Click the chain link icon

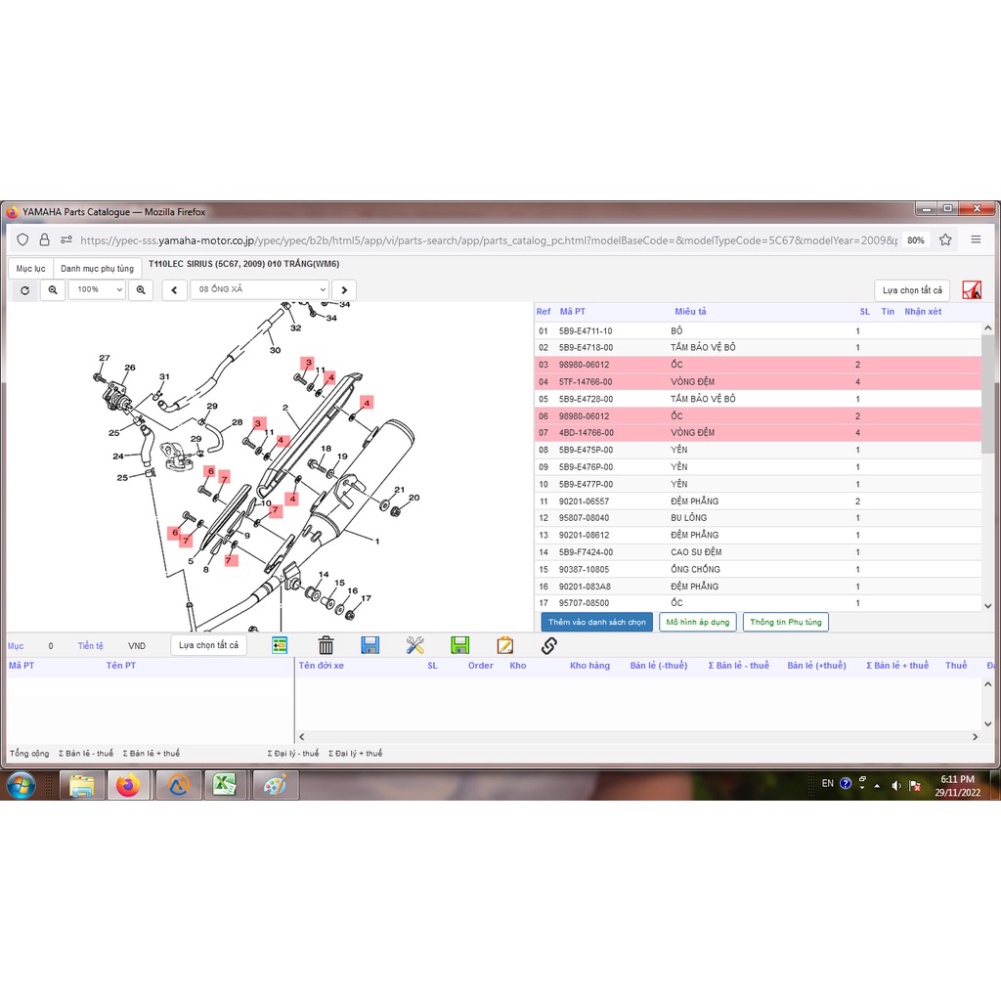point(549,646)
